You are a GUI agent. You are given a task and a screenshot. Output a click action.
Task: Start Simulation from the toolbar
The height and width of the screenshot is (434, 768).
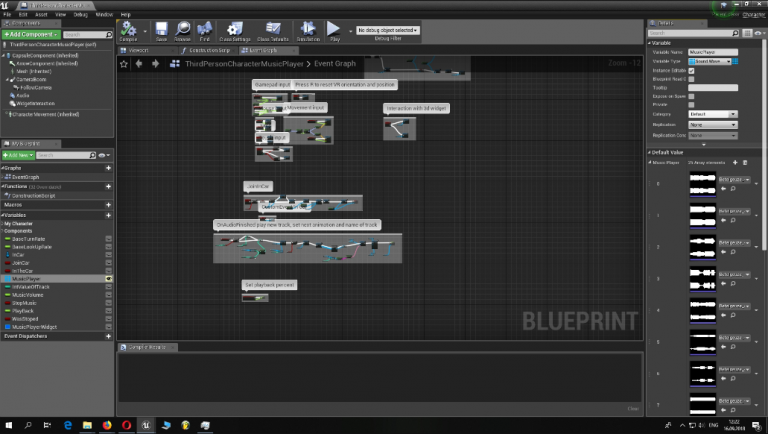(308, 30)
